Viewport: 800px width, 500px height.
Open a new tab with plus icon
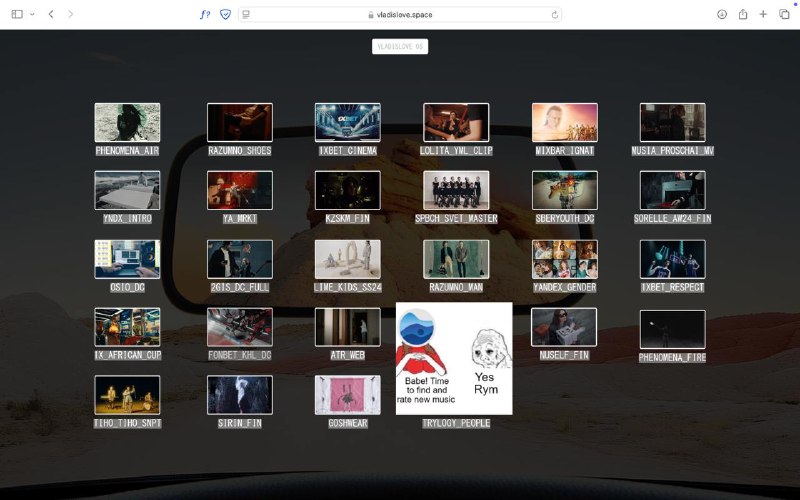click(x=763, y=14)
